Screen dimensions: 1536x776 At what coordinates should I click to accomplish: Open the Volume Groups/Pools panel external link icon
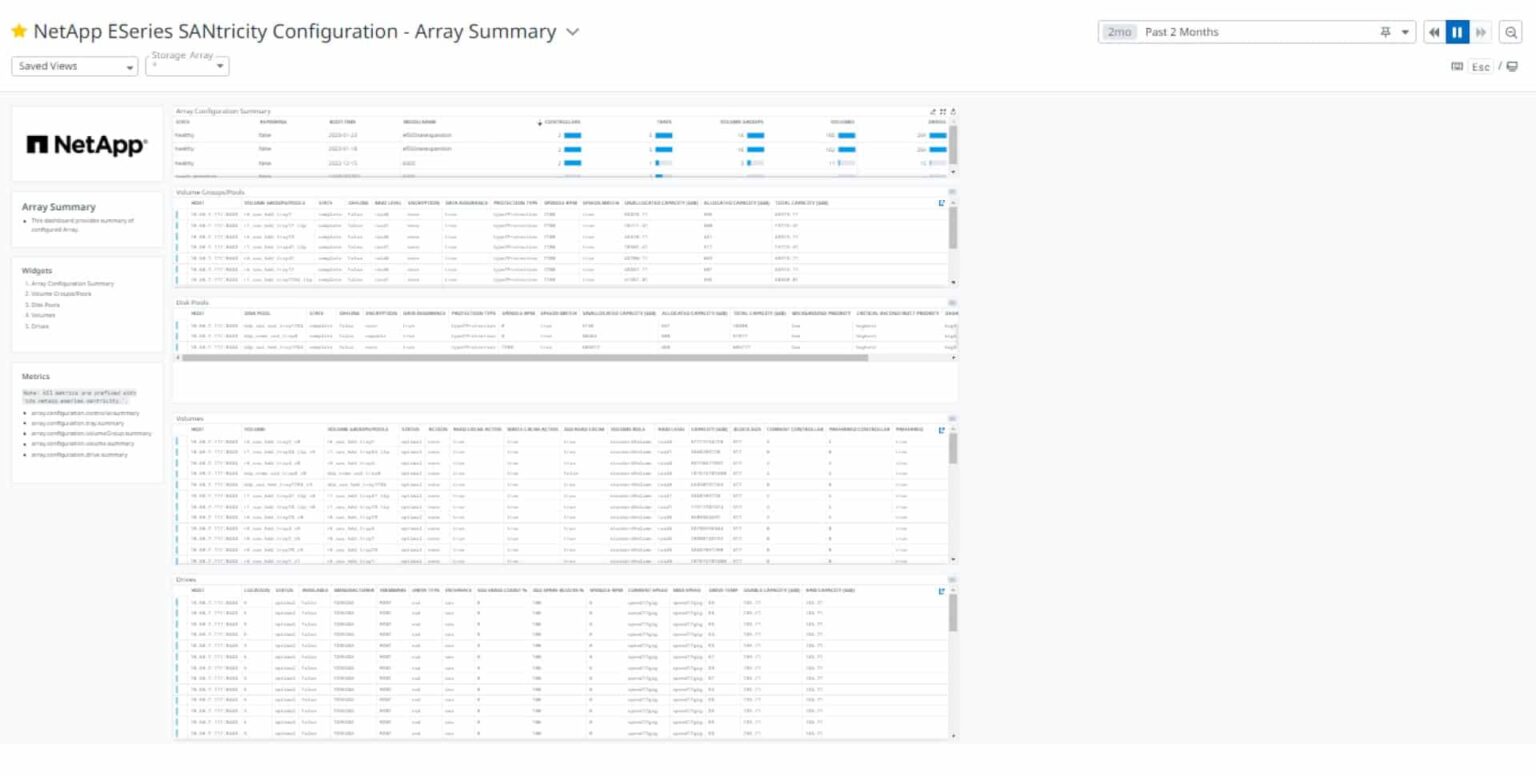(942, 203)
